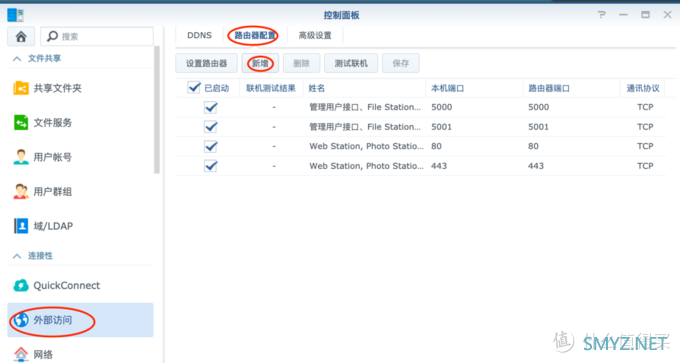Open 用户群组 label in sidebar
This screenshot has width=680, height=363.
53,191
